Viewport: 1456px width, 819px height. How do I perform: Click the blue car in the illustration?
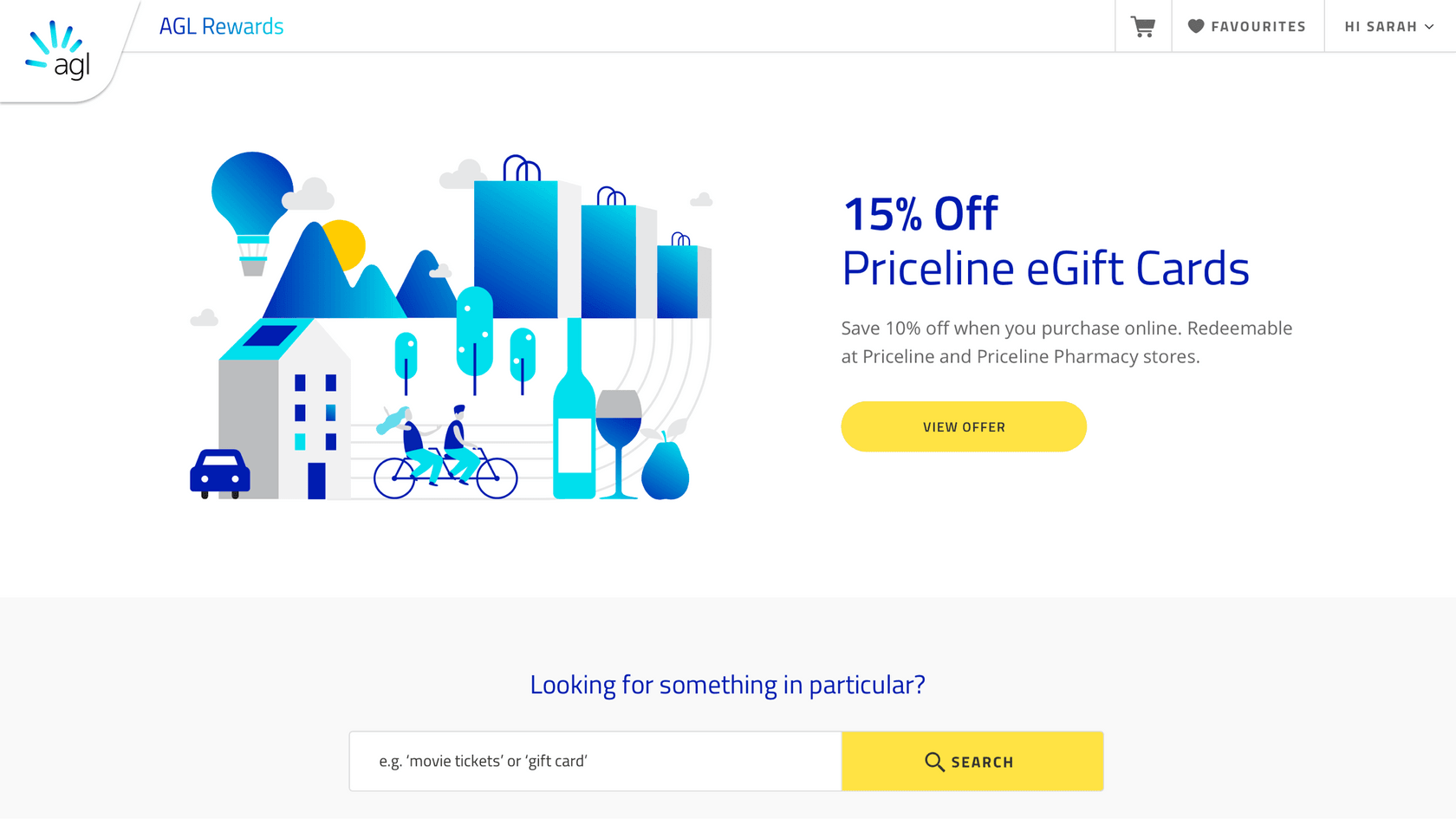click(x=220, y=474)
